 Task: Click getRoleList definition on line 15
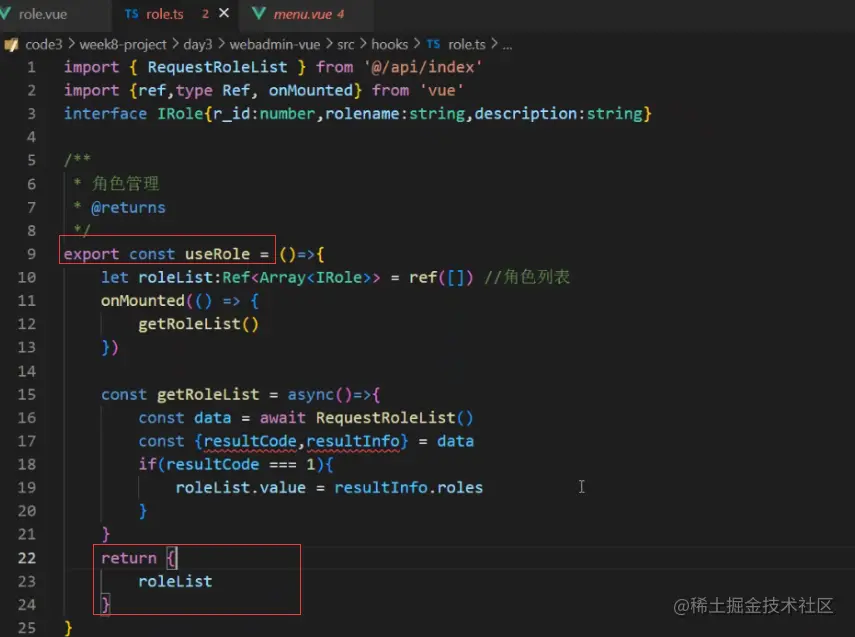(208, 394)
